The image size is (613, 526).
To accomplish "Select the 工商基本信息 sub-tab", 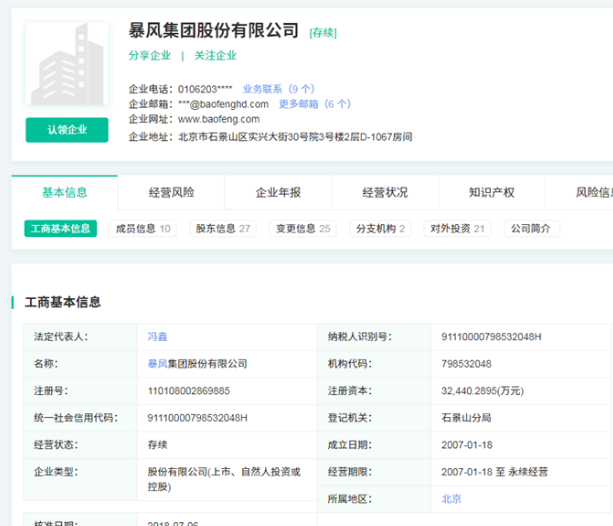I will (x=61, y=228).
